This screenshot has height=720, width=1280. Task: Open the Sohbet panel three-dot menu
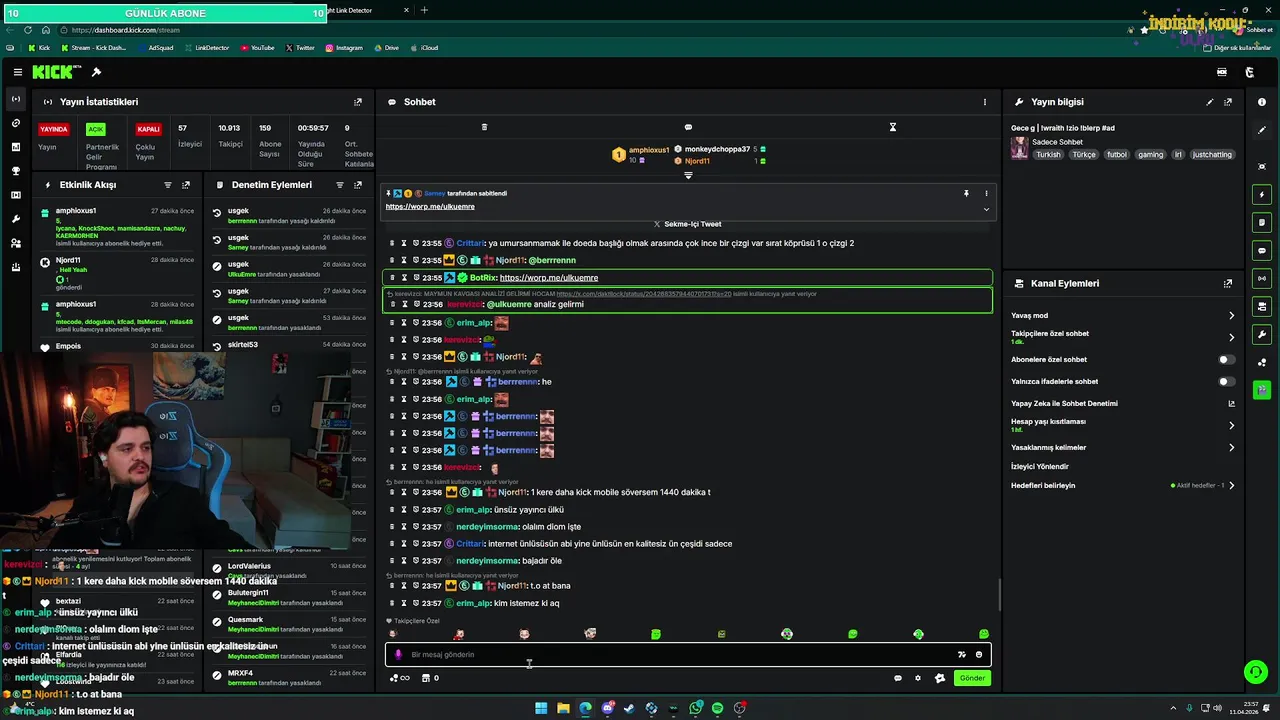pos(984,102)
